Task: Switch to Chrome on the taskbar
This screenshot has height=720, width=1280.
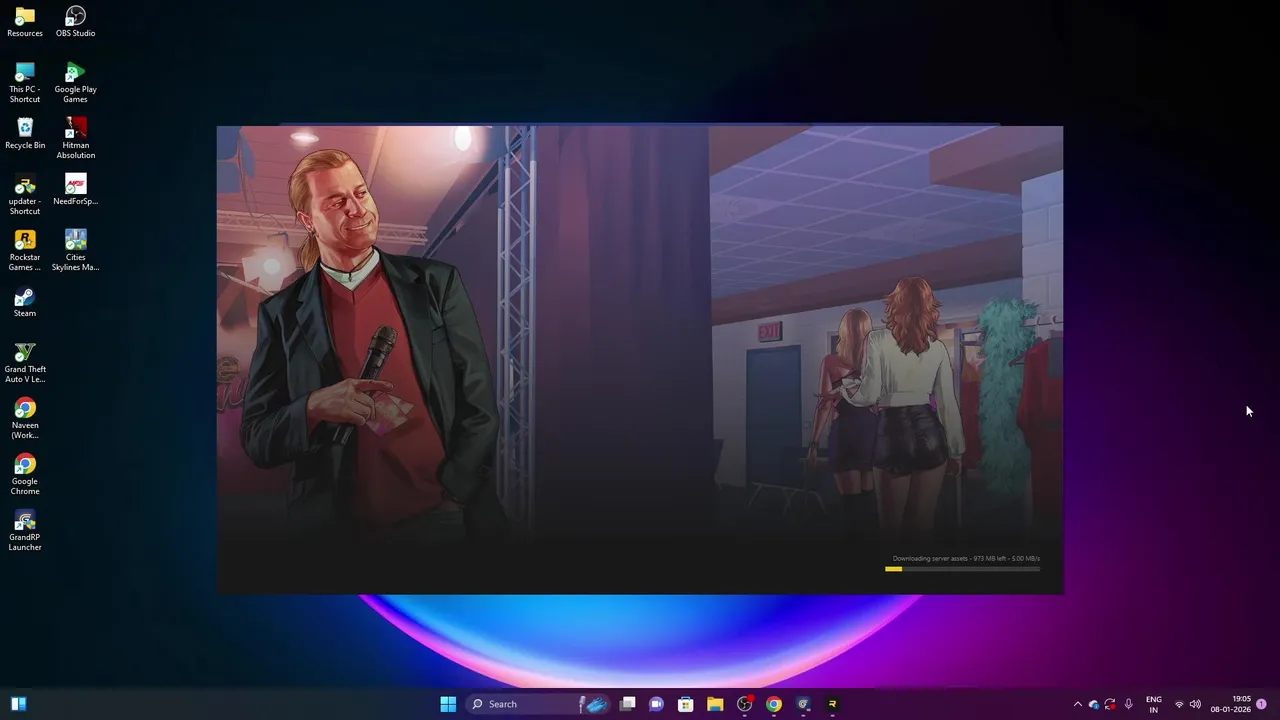Action: (773, 704)
